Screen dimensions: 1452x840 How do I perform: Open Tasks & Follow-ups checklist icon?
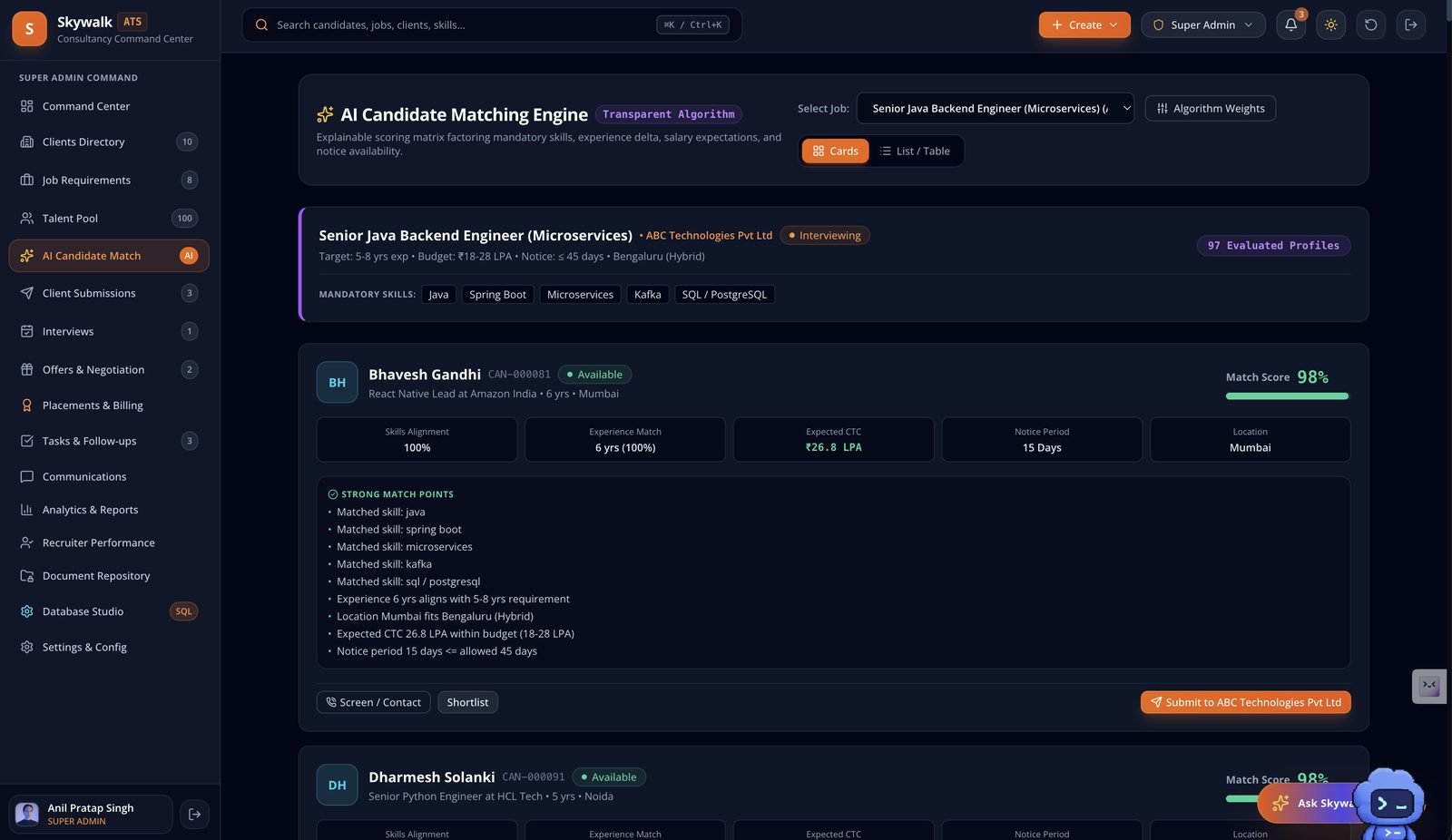[x=26, y=441]
